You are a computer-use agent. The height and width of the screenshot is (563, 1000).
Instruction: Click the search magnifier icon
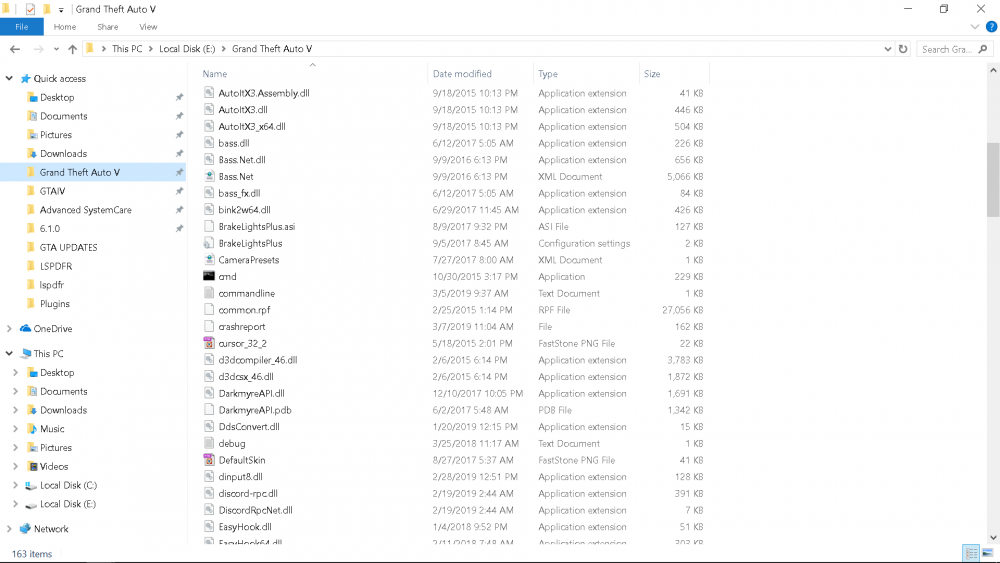pos(983,49)
